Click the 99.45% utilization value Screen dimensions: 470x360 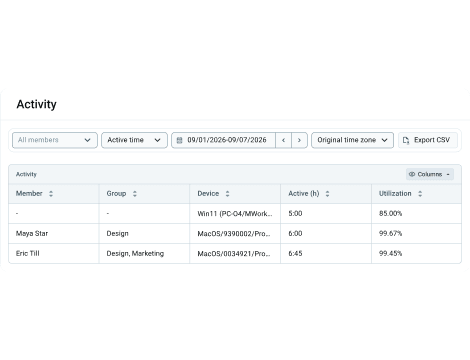click(x=390, y=253)
